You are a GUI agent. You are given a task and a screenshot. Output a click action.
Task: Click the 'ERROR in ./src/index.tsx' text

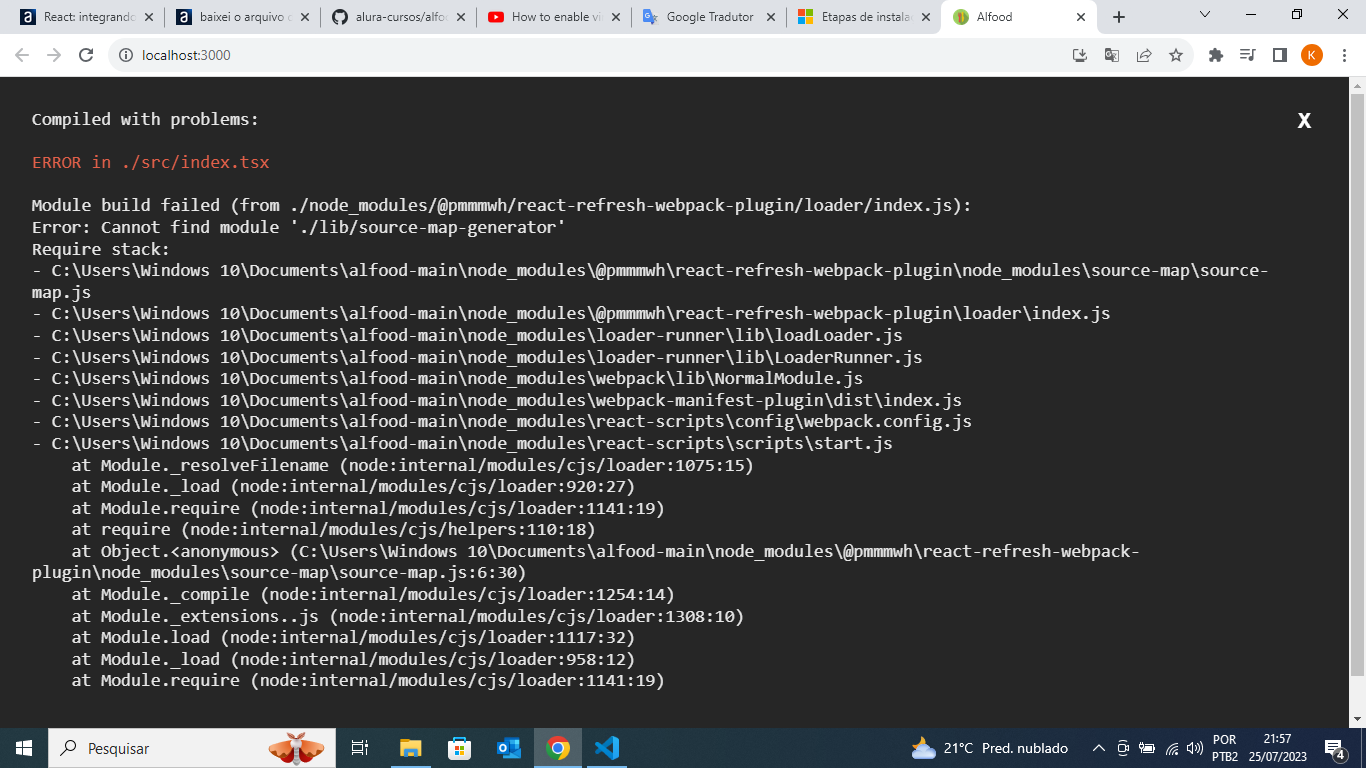(x=151, y=162)
